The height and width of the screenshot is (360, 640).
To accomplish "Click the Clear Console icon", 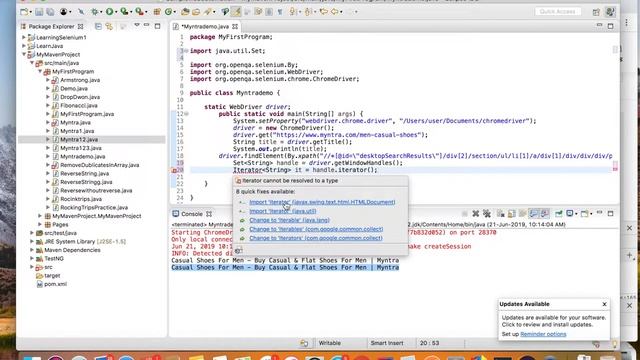I will 501,213.
